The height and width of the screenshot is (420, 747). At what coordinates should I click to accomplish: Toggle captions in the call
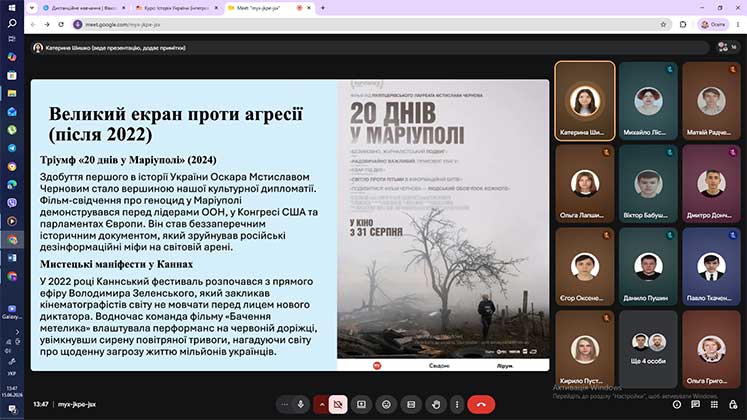[x=411, y=404]
